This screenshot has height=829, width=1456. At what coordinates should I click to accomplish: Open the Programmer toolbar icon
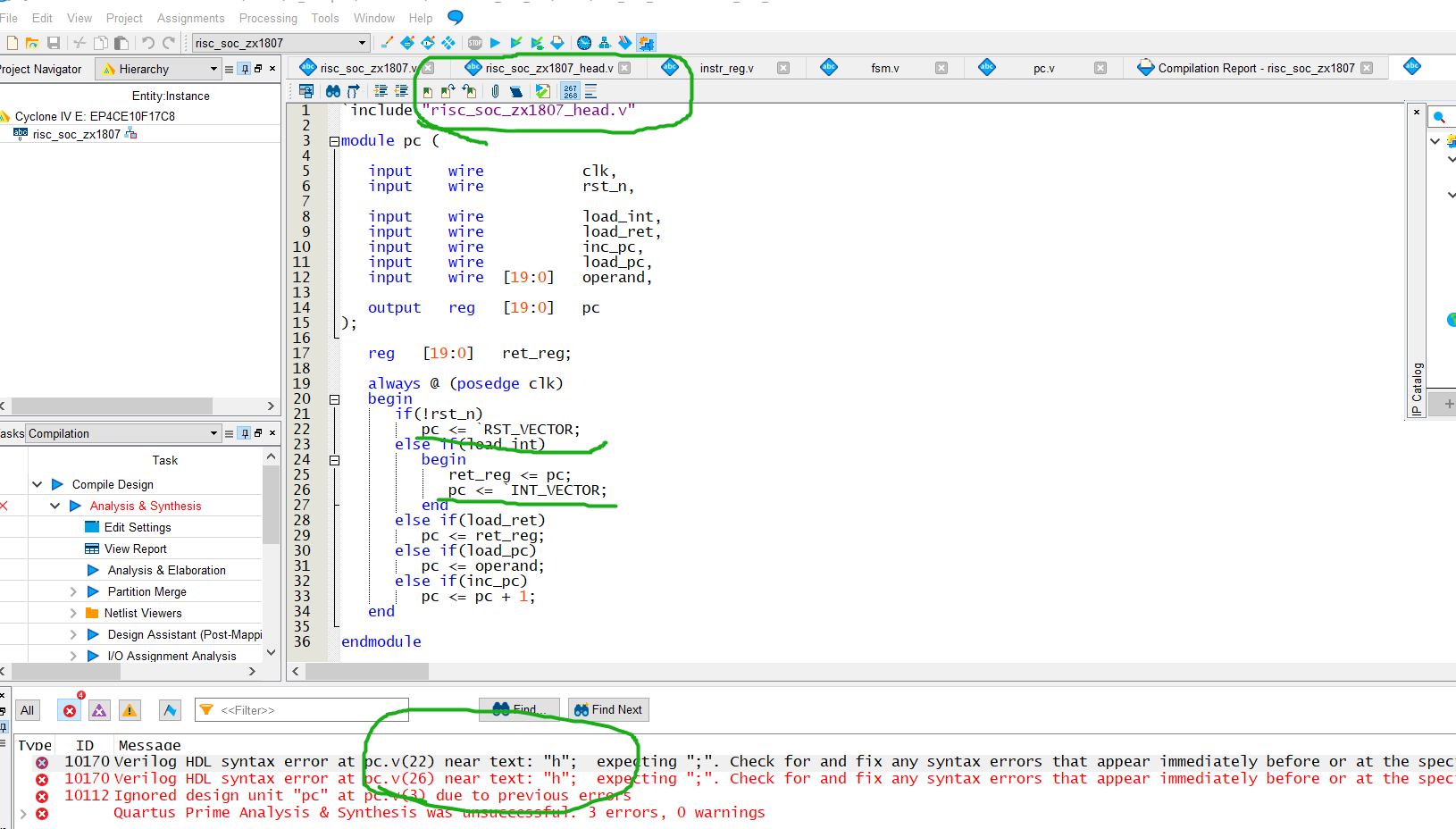tap(625, 42)
